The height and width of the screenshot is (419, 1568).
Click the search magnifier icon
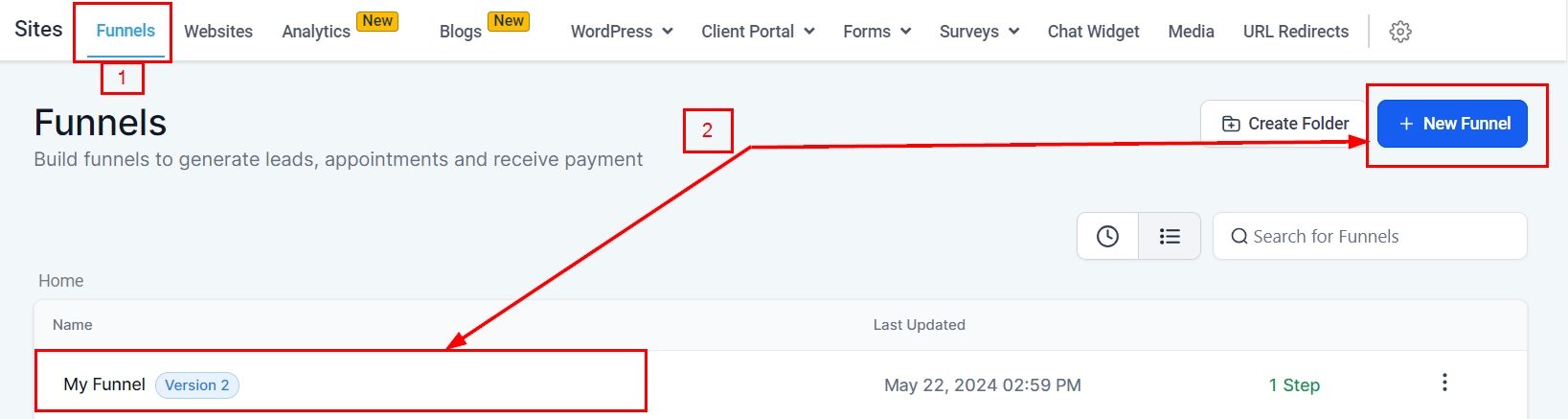click(1239, 236)
